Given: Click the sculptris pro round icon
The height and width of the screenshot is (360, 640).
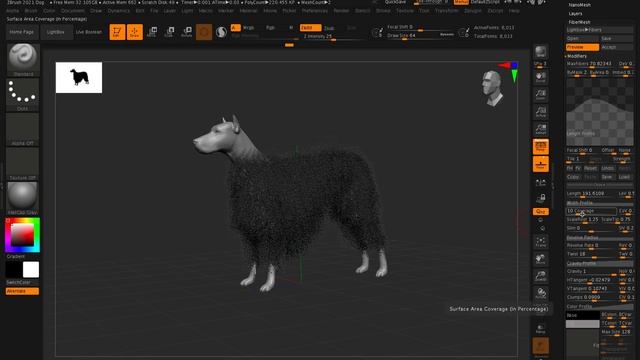Looking at the screenshot, I should pyautogui.click(x=221, y=32).
